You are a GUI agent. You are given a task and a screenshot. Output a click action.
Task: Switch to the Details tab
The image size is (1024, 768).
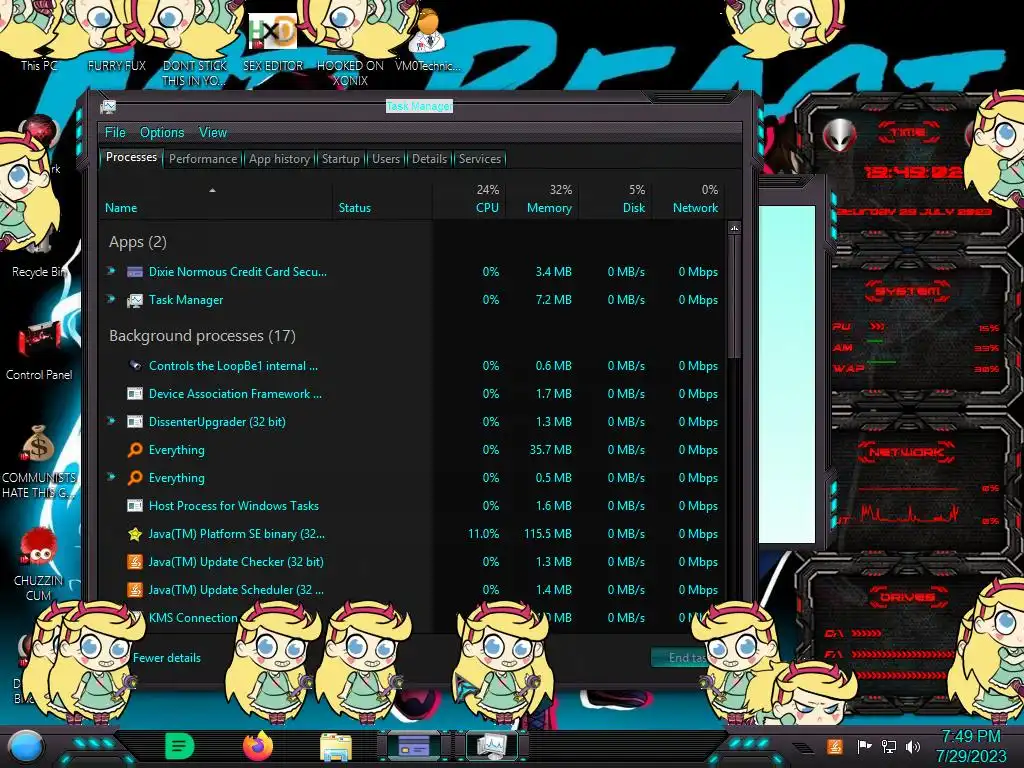click(429, 159)
